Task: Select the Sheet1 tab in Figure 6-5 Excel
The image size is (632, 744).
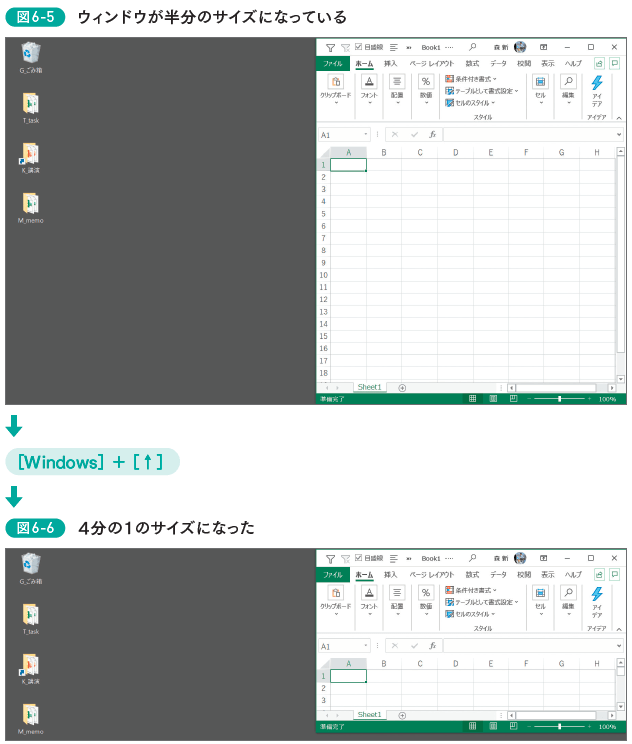Action: pyautogui.click(x=369, y=387)
